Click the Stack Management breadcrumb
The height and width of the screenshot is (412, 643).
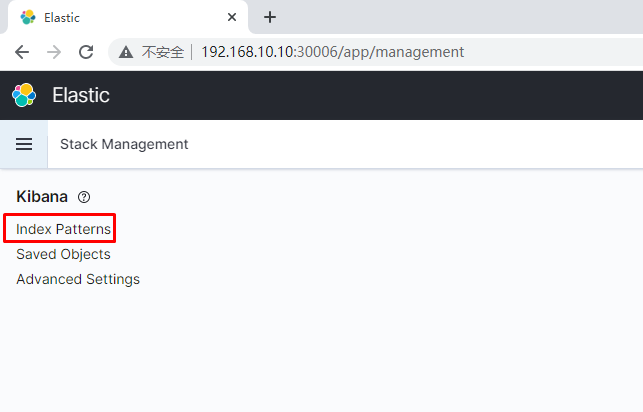tap(124, 144)
